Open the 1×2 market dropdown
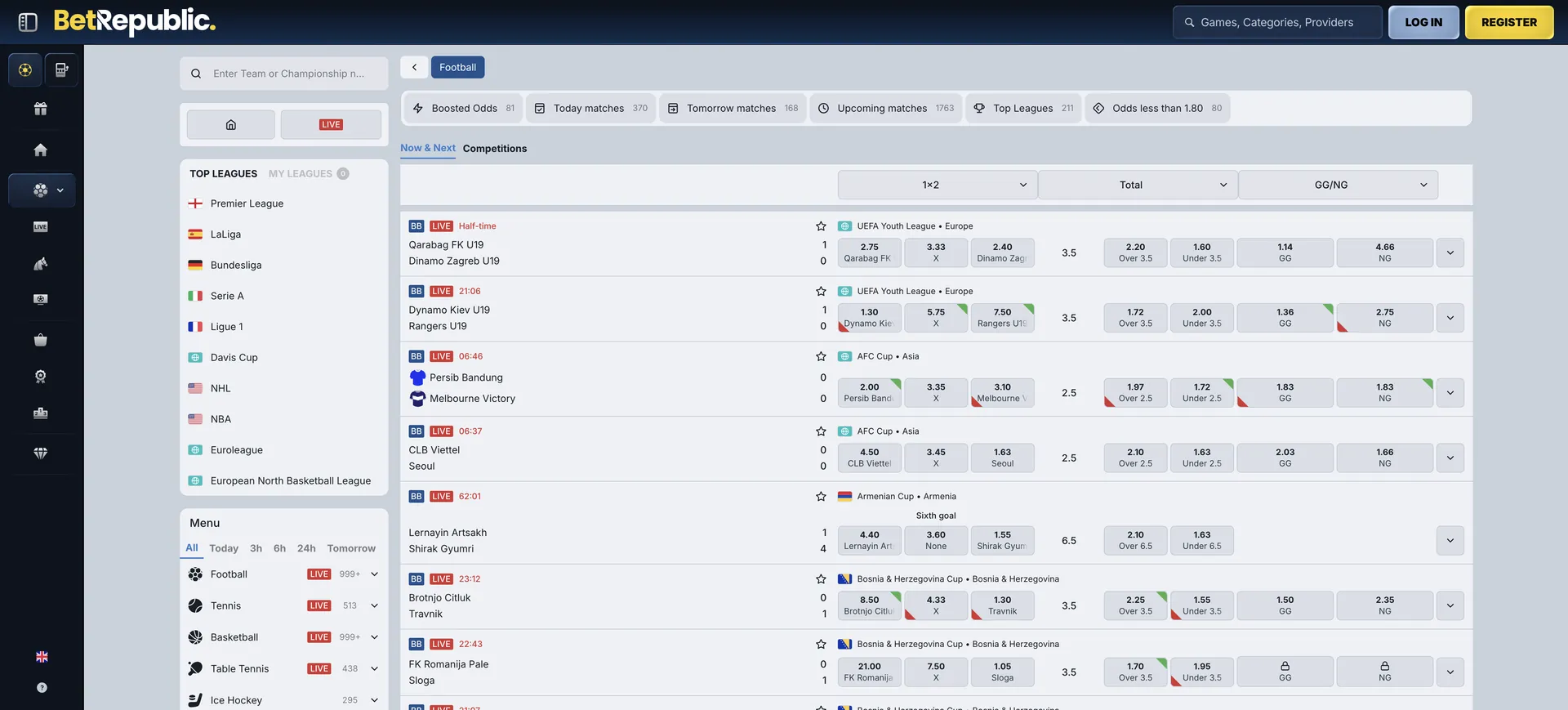 [938, 185]
